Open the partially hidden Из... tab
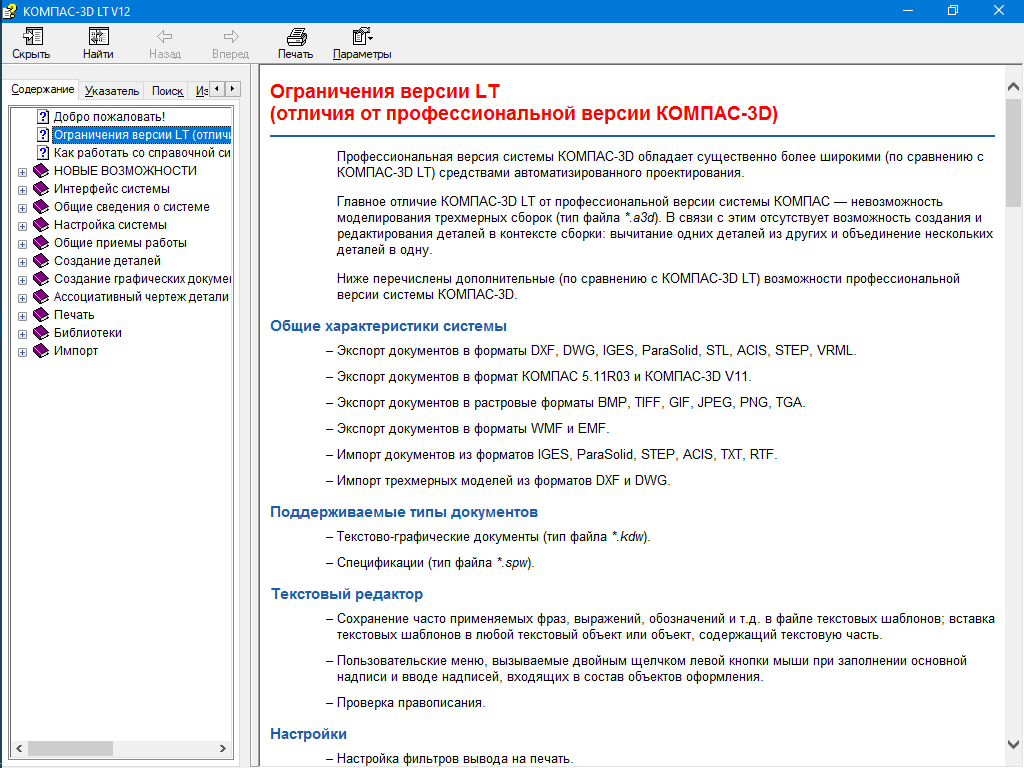Image resolution: width=1024 pixels, height=768 pixels. (201, 91)
